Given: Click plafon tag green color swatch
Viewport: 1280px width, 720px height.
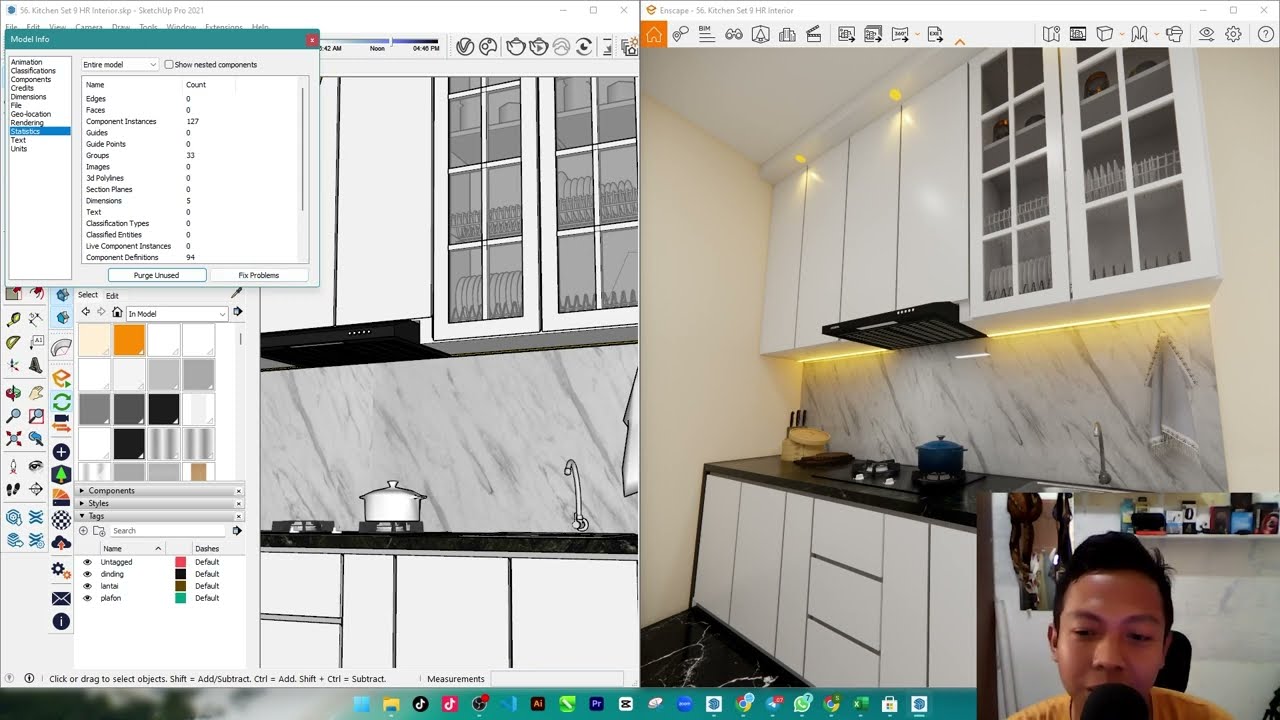Looking at the screenshot, I should click(181, 598).
